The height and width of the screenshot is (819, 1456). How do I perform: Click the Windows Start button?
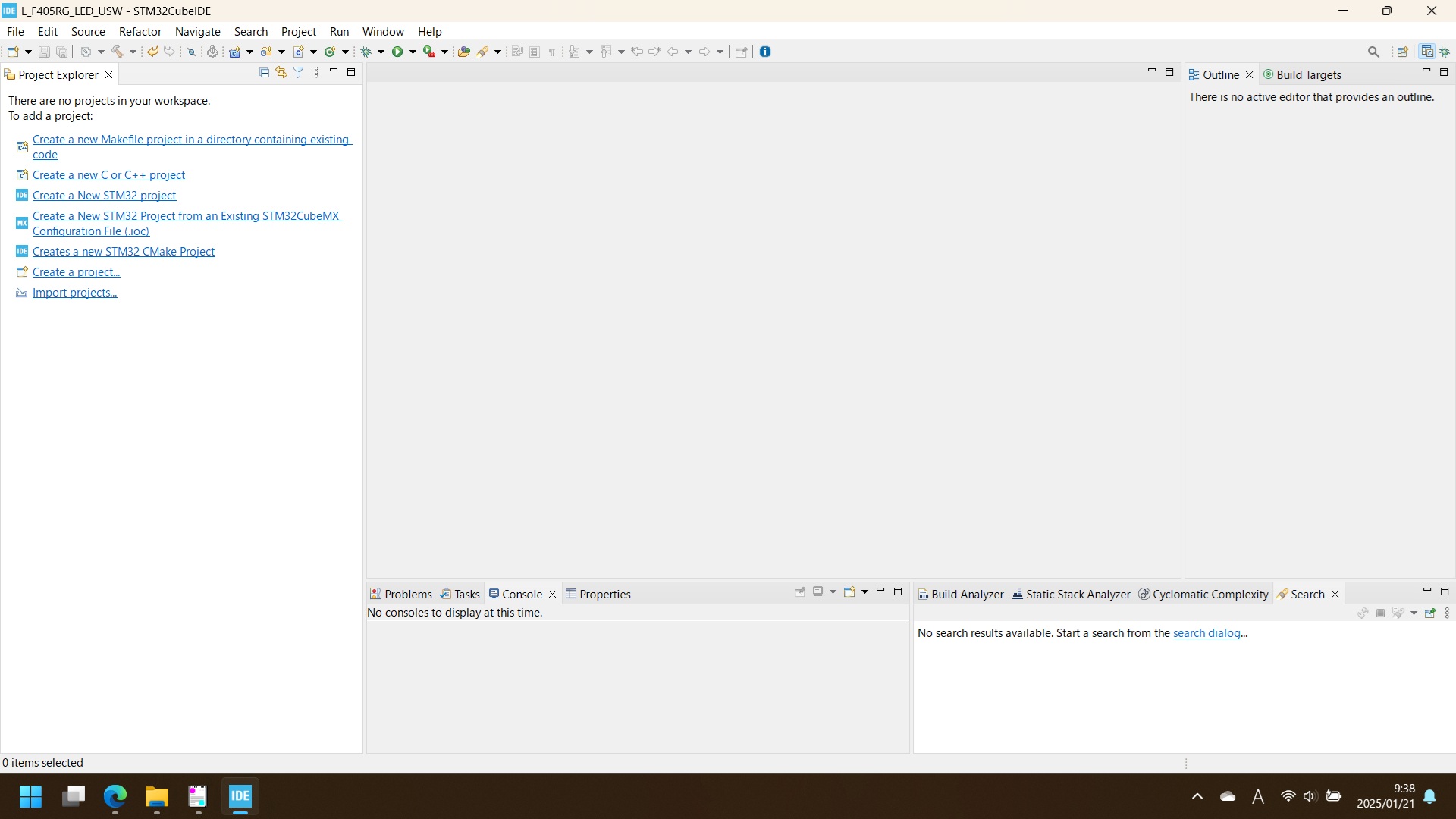click(x=30, y=796)
